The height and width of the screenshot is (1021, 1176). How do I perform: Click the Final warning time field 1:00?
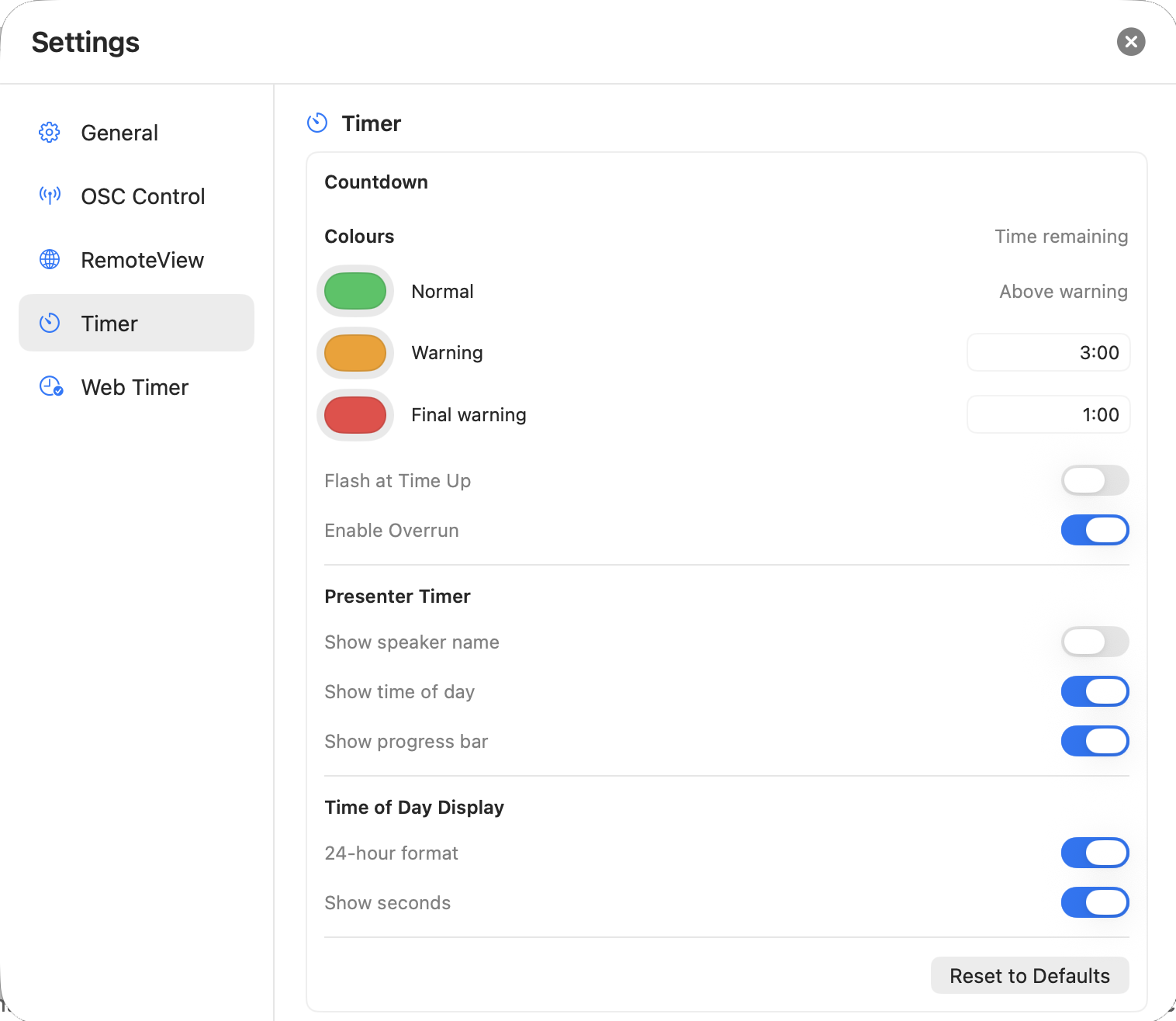point(1048,415)
